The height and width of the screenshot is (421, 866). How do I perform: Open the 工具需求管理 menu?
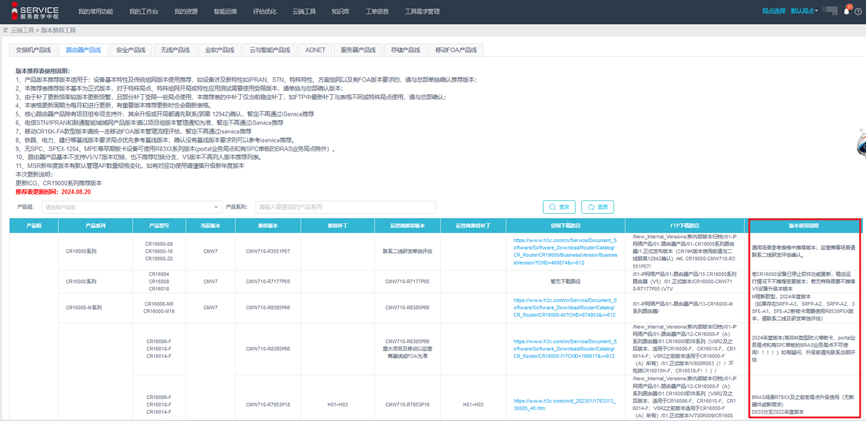click(423, 11)
